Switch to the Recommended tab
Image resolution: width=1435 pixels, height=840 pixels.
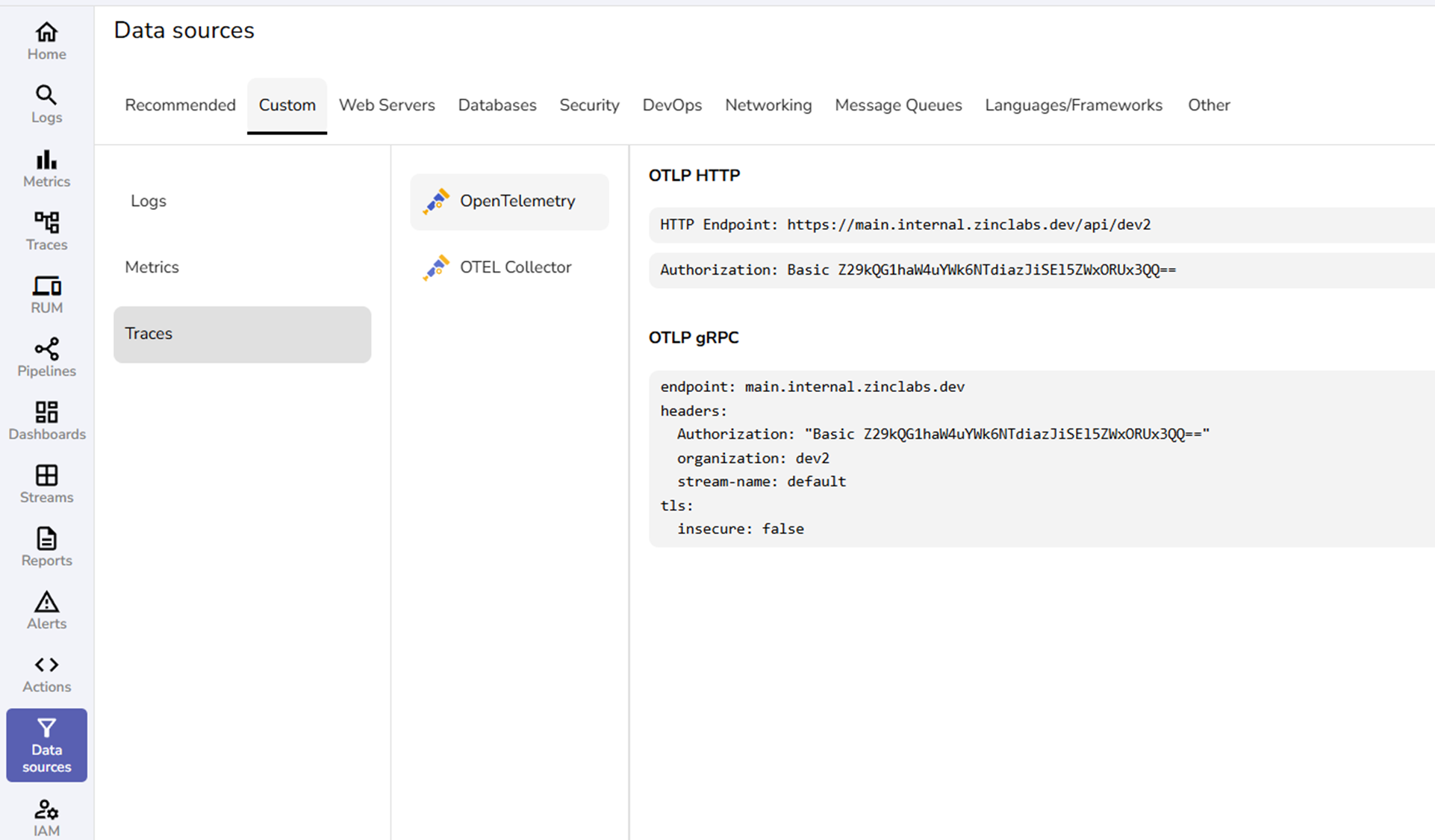pos(180,105)
